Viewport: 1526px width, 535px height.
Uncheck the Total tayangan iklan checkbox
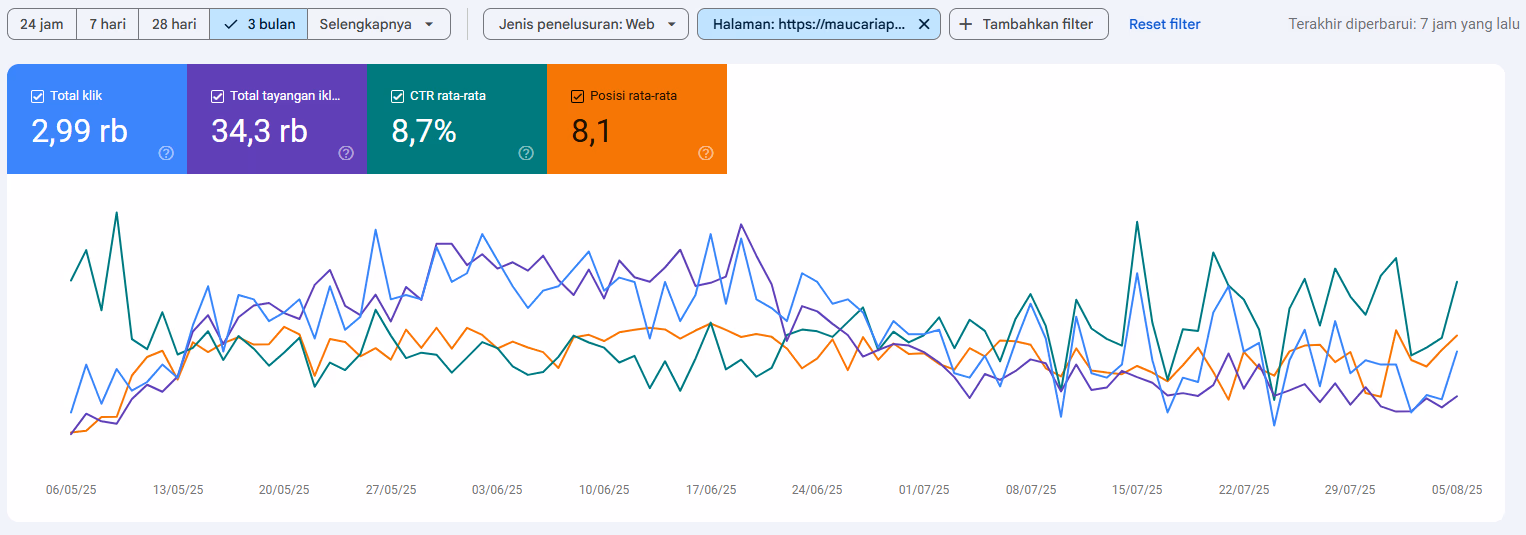218,96
